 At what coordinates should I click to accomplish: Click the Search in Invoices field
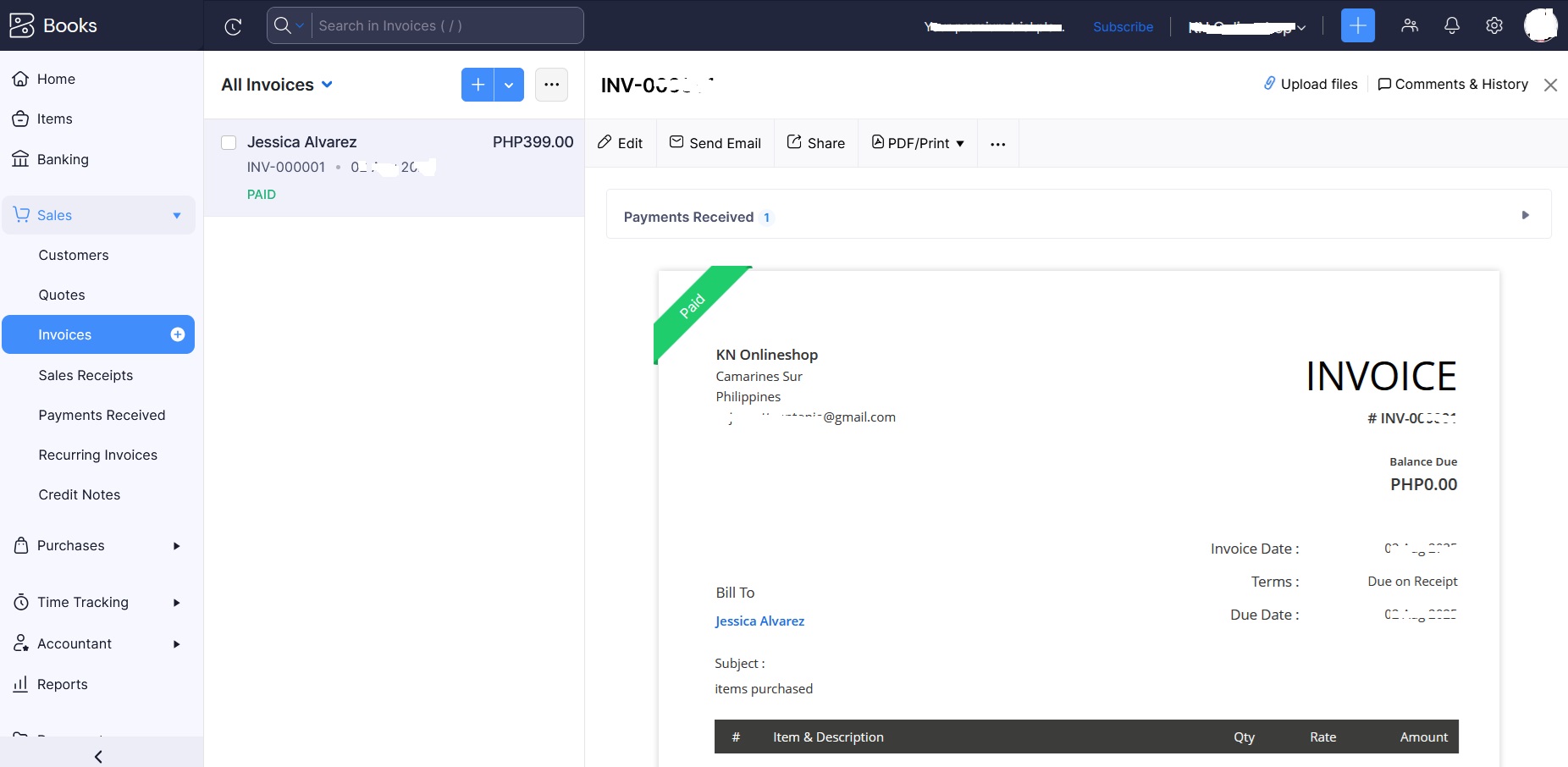coord(446,25)
